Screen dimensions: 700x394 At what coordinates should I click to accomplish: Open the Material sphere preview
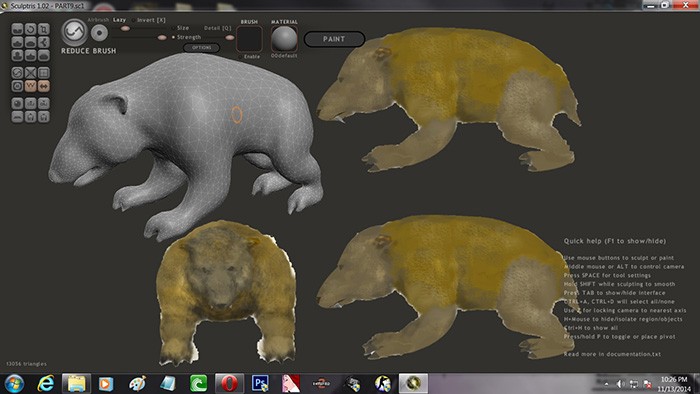coord(284,39)
